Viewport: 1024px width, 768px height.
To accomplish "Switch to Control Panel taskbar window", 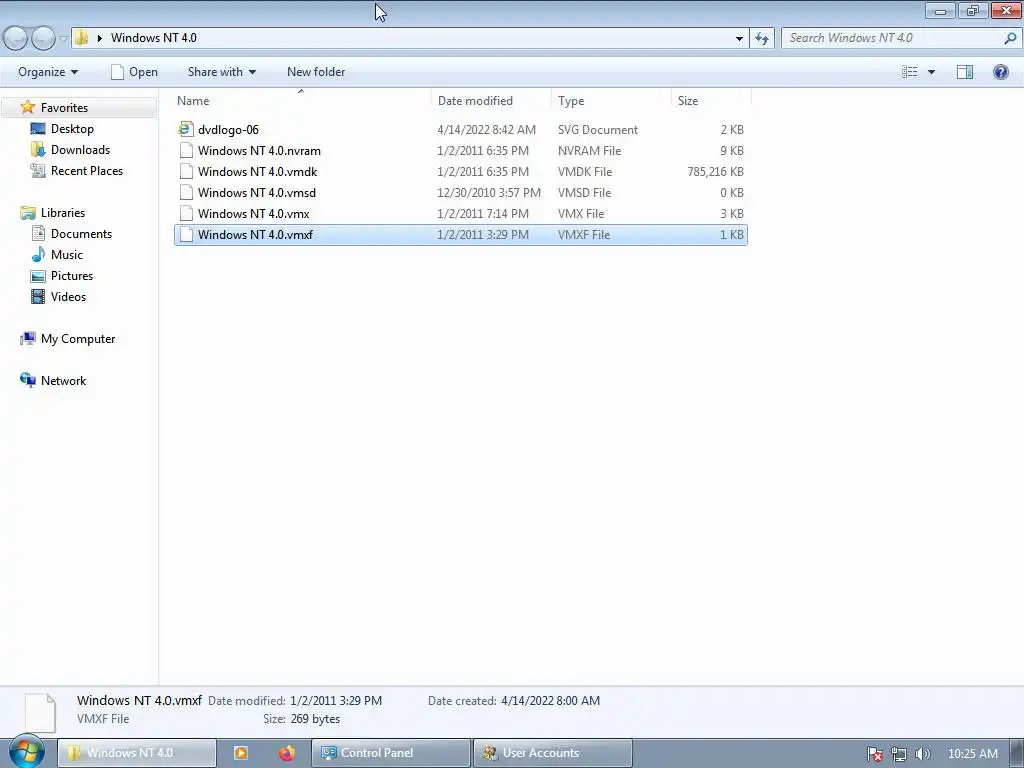I will pyautogui.click(x=391, y=753).
